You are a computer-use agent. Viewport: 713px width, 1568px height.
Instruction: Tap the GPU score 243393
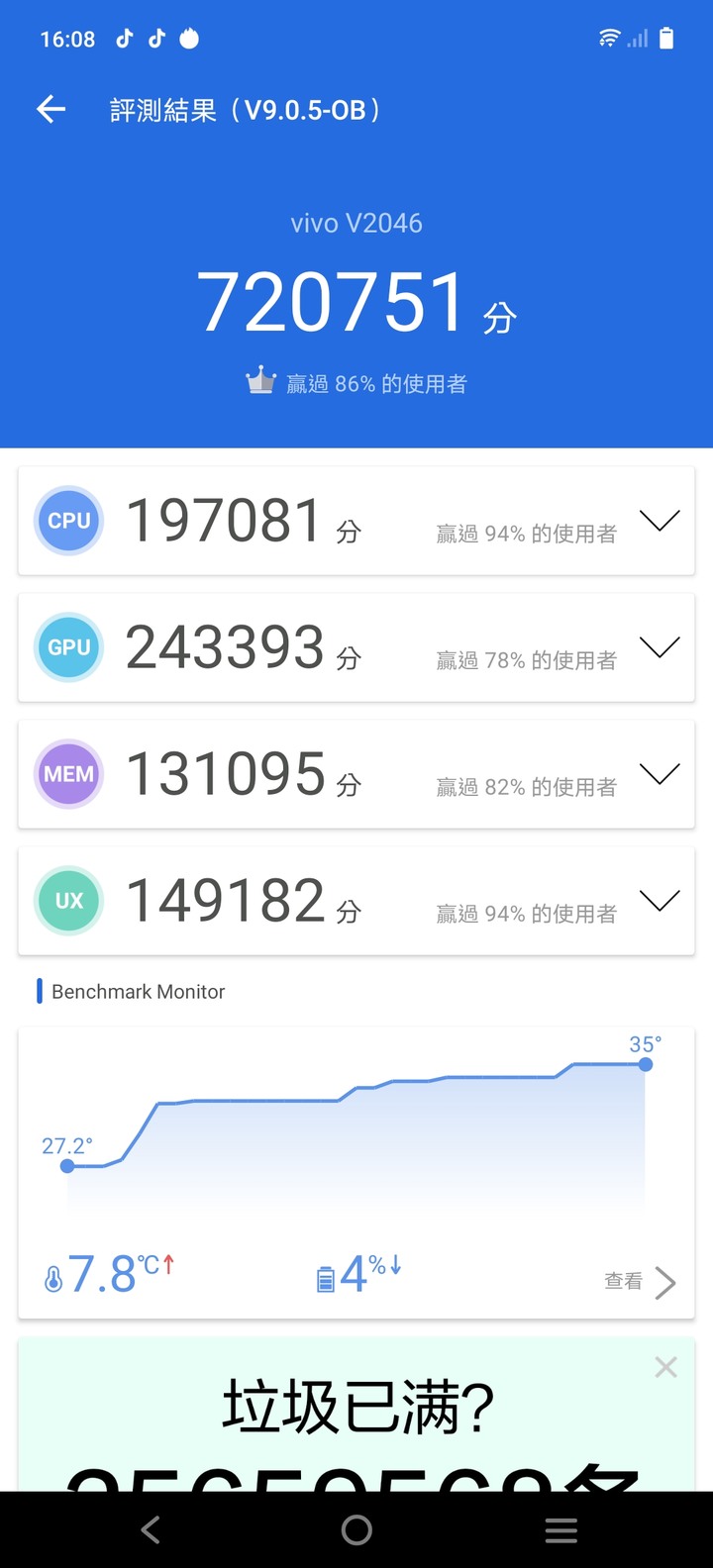click(x=225, y=647)
